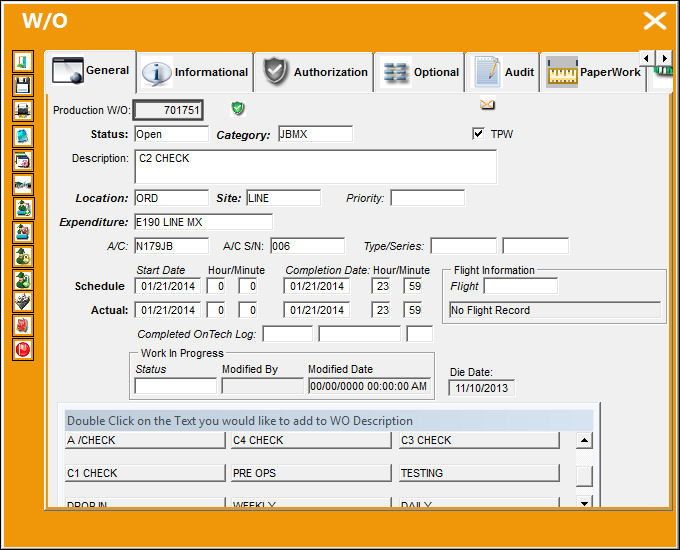Viewport: 680px width, 550px height.
Task: Add A /CHECK text to the description
Action: click(145, 440)
